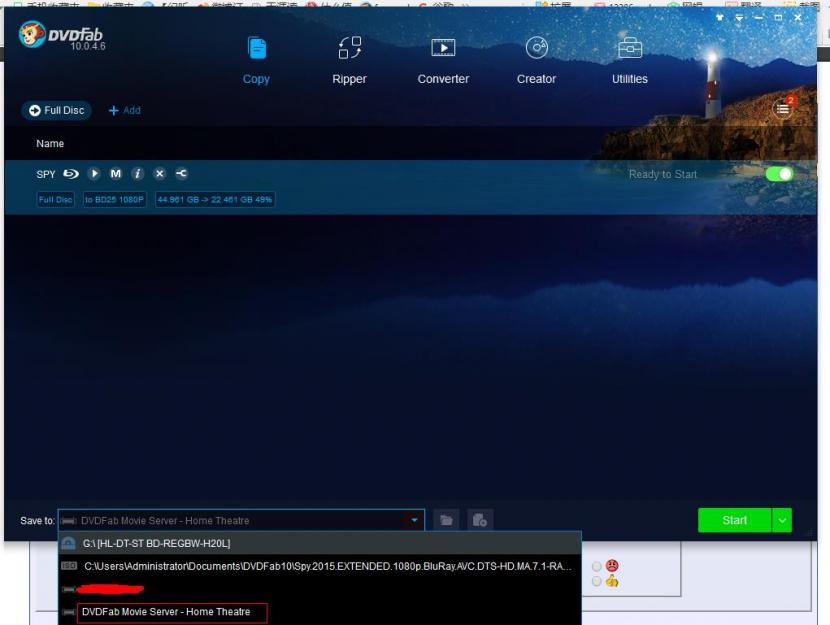Select the angry face radio button in background window
The width and height of the screenshot is (830, 625).
(597, 566)
